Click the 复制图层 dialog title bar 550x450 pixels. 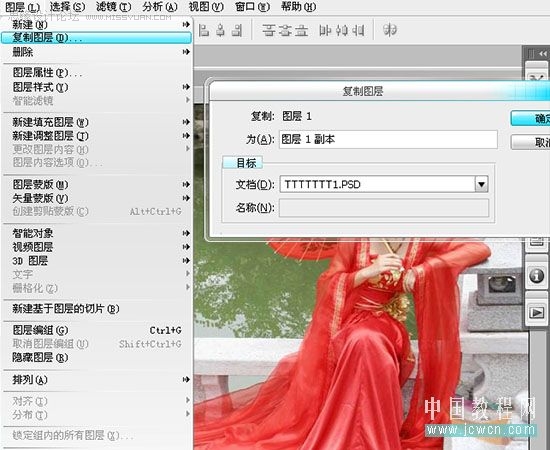[x=379, y=91]
